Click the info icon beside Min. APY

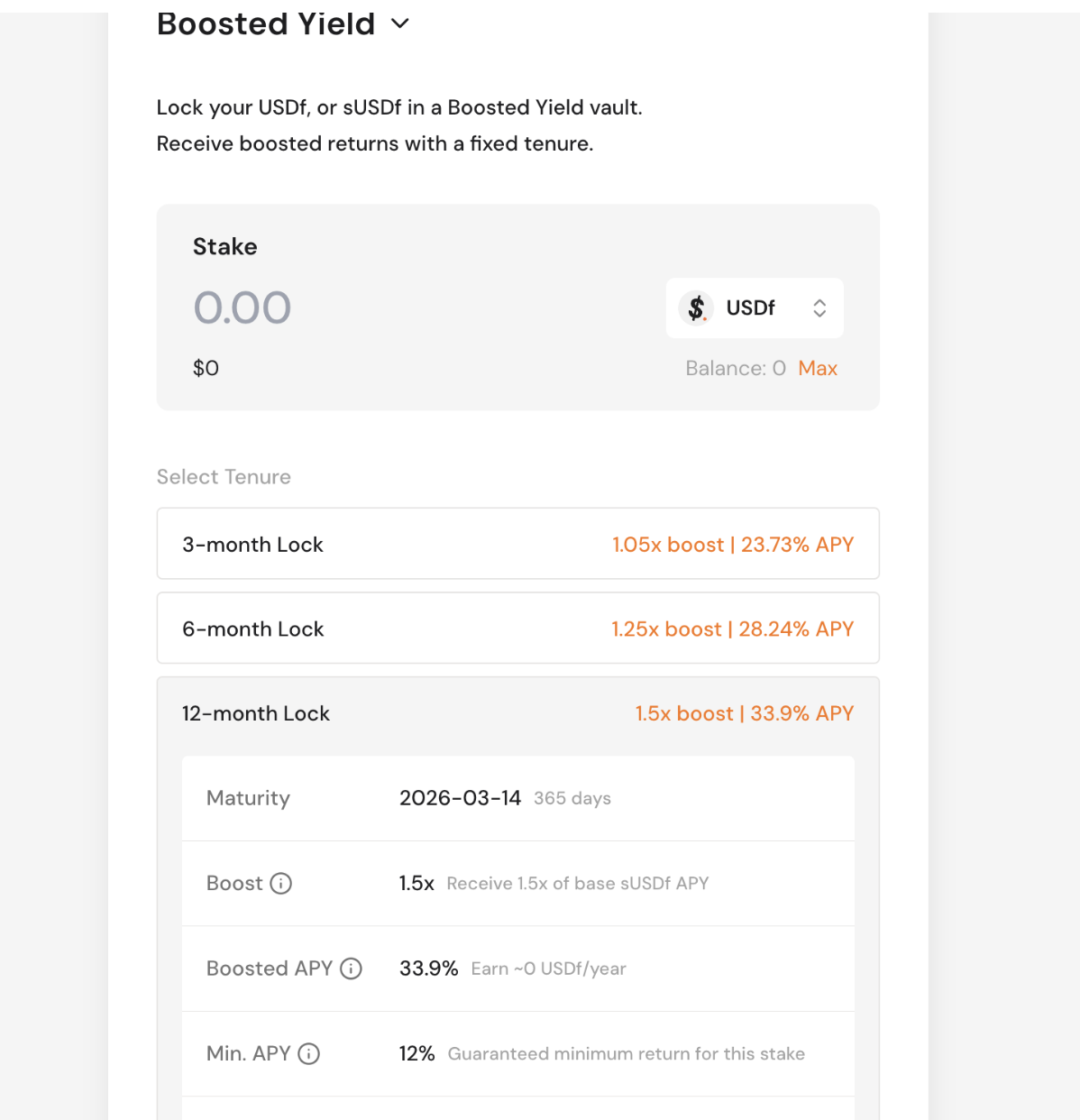pos(308,1054)
